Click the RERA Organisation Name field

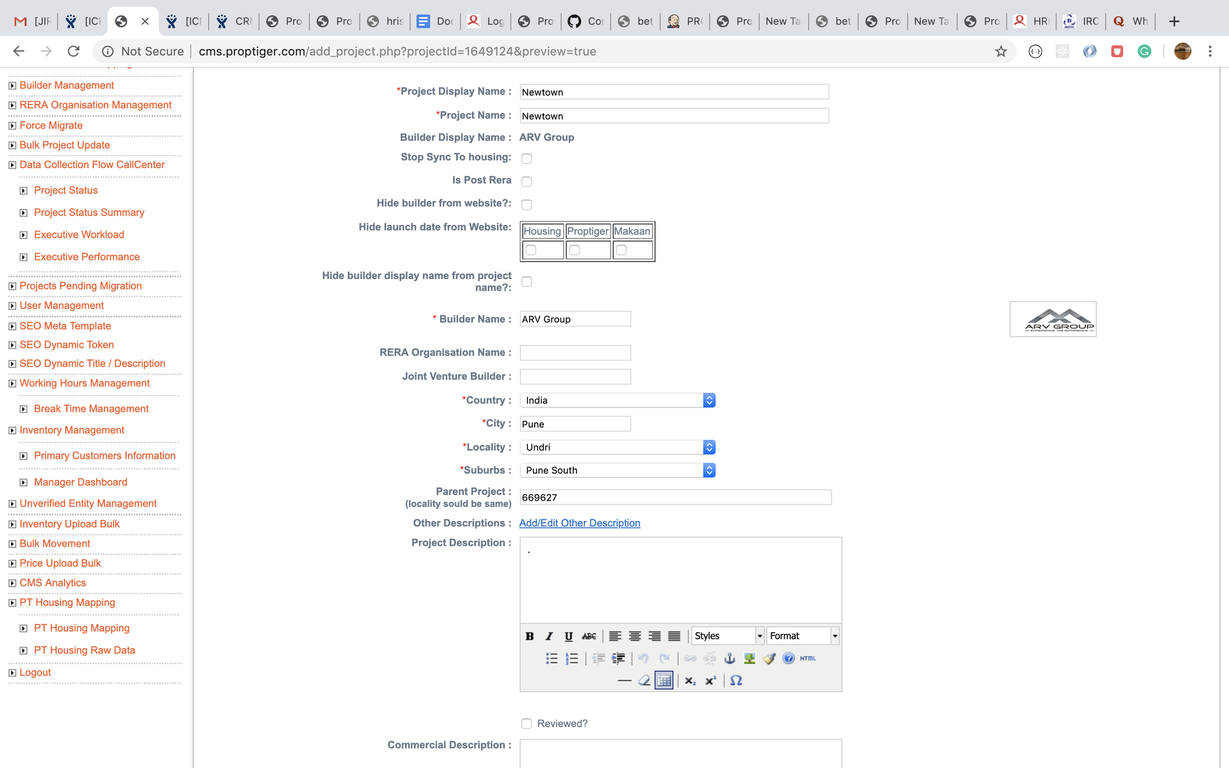[575, 353]
